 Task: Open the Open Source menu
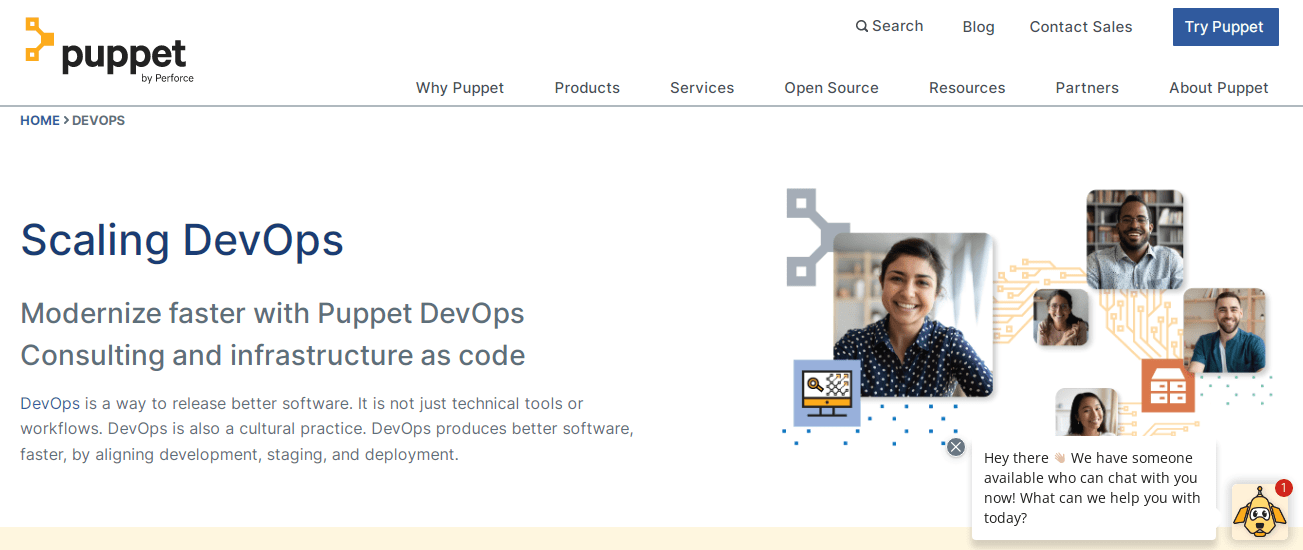(x=831, y=88)
